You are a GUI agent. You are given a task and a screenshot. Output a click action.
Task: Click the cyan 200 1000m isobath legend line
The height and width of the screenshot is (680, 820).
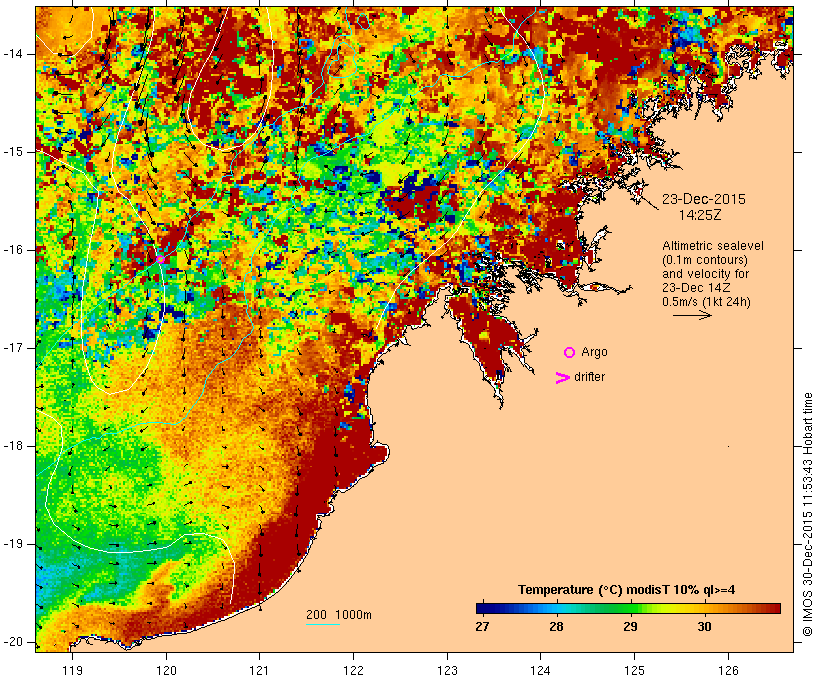tap(323, 624)
